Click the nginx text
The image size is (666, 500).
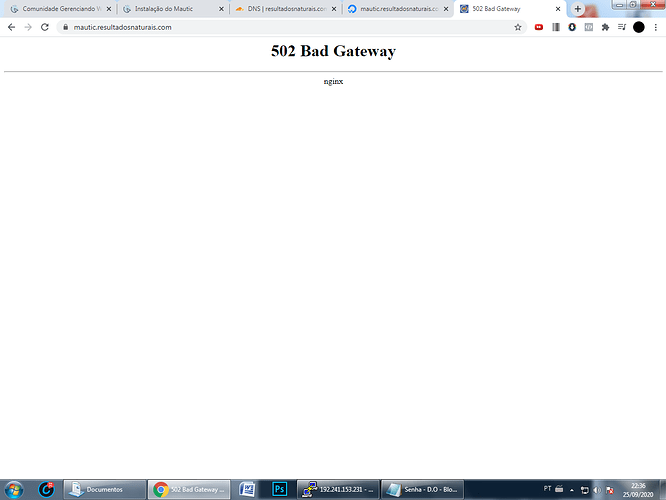pos(333,82)
